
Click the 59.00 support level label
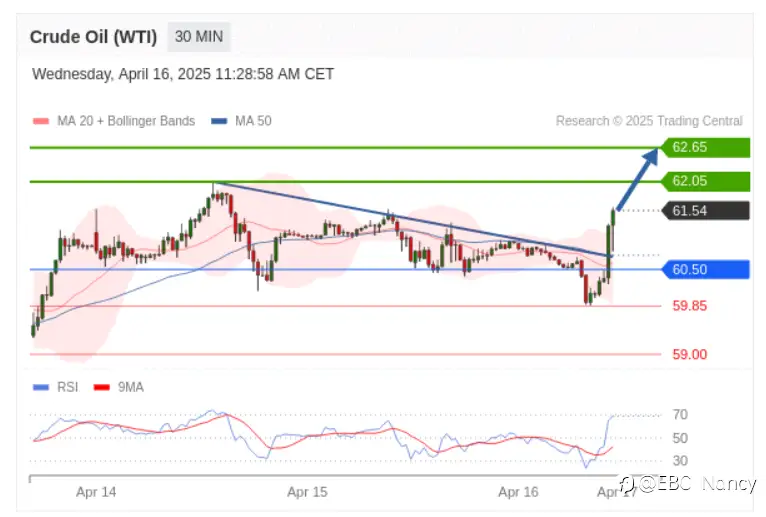[689, 355]
